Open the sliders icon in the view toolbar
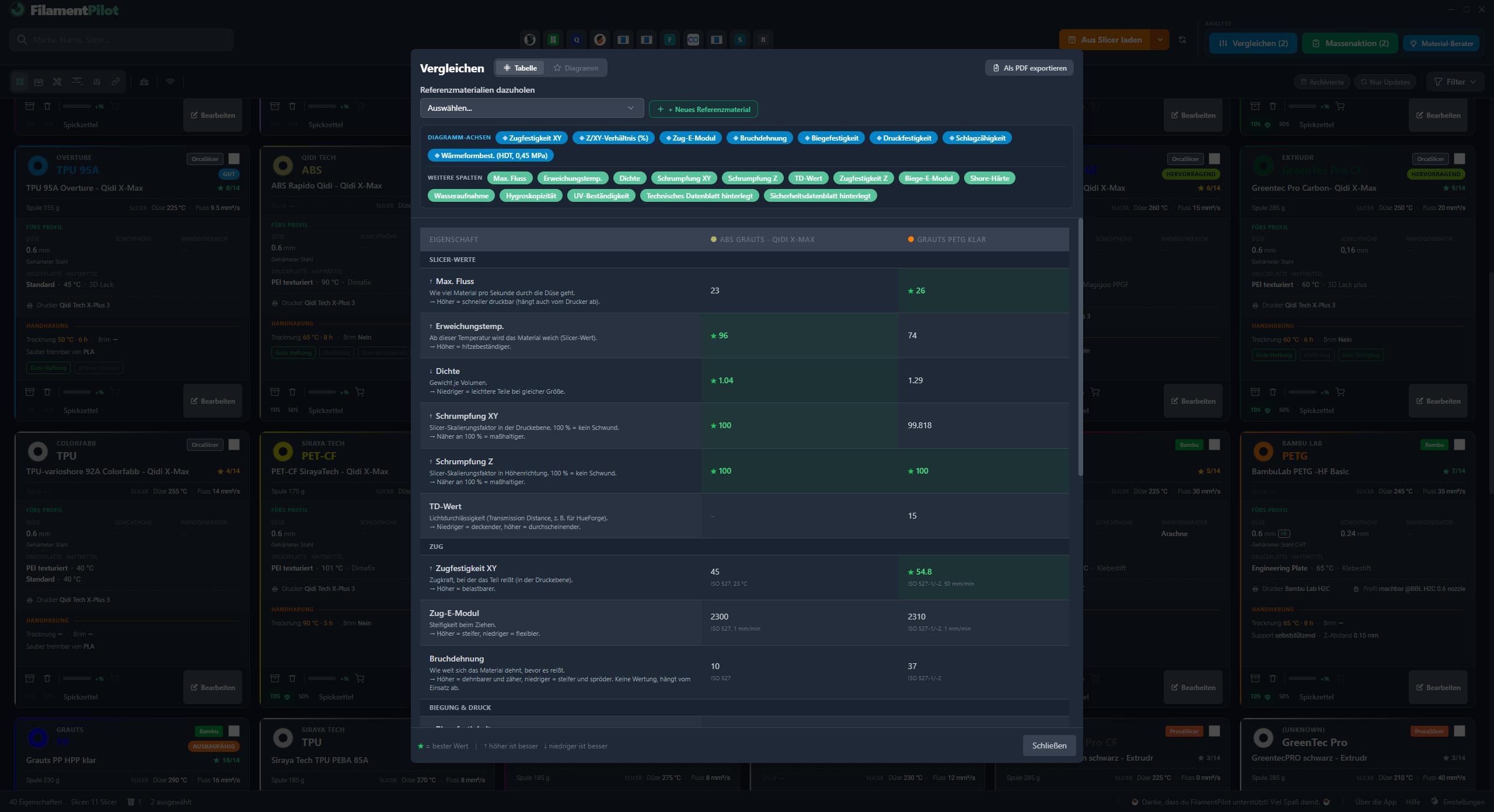The image size is (1494, 812). coord(97,82)
